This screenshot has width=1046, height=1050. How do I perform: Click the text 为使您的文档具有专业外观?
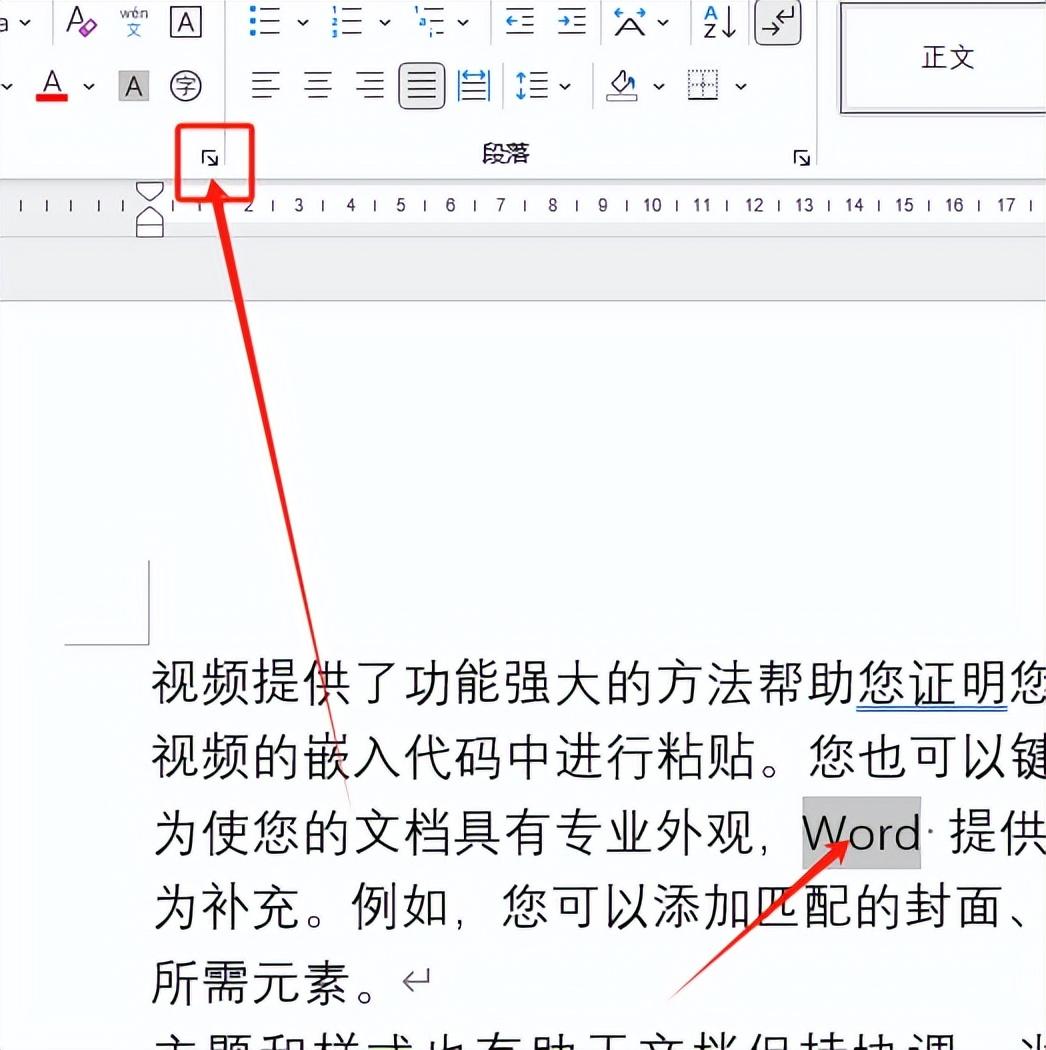(452, 832)
